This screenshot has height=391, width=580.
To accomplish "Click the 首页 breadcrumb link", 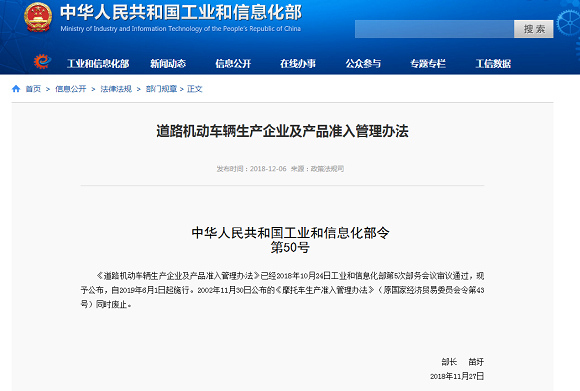I will point(33,89).
